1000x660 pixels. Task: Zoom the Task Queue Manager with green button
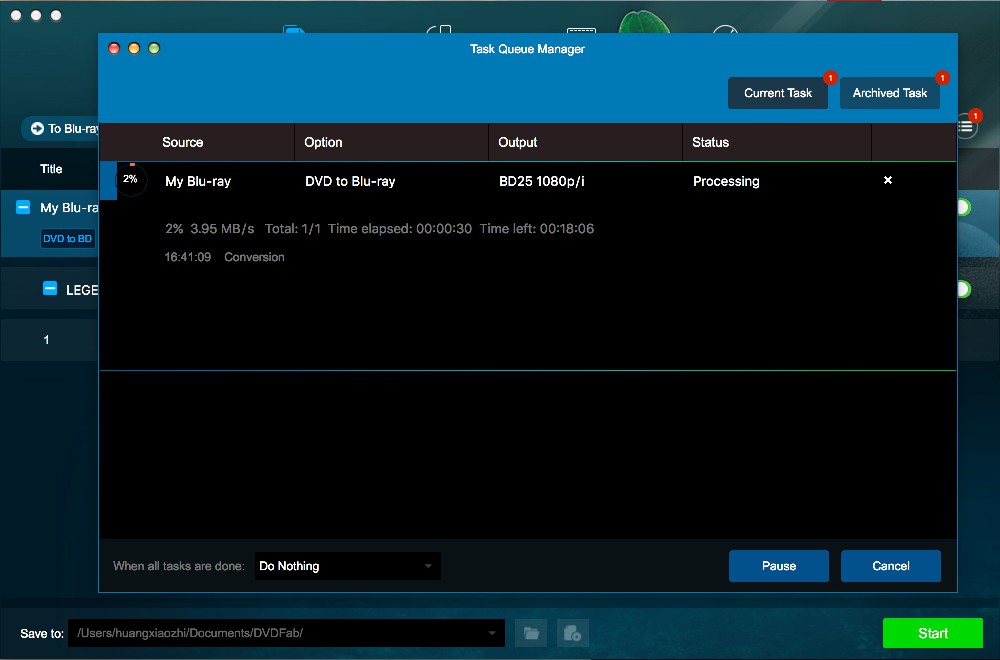[x=154, y=48]
